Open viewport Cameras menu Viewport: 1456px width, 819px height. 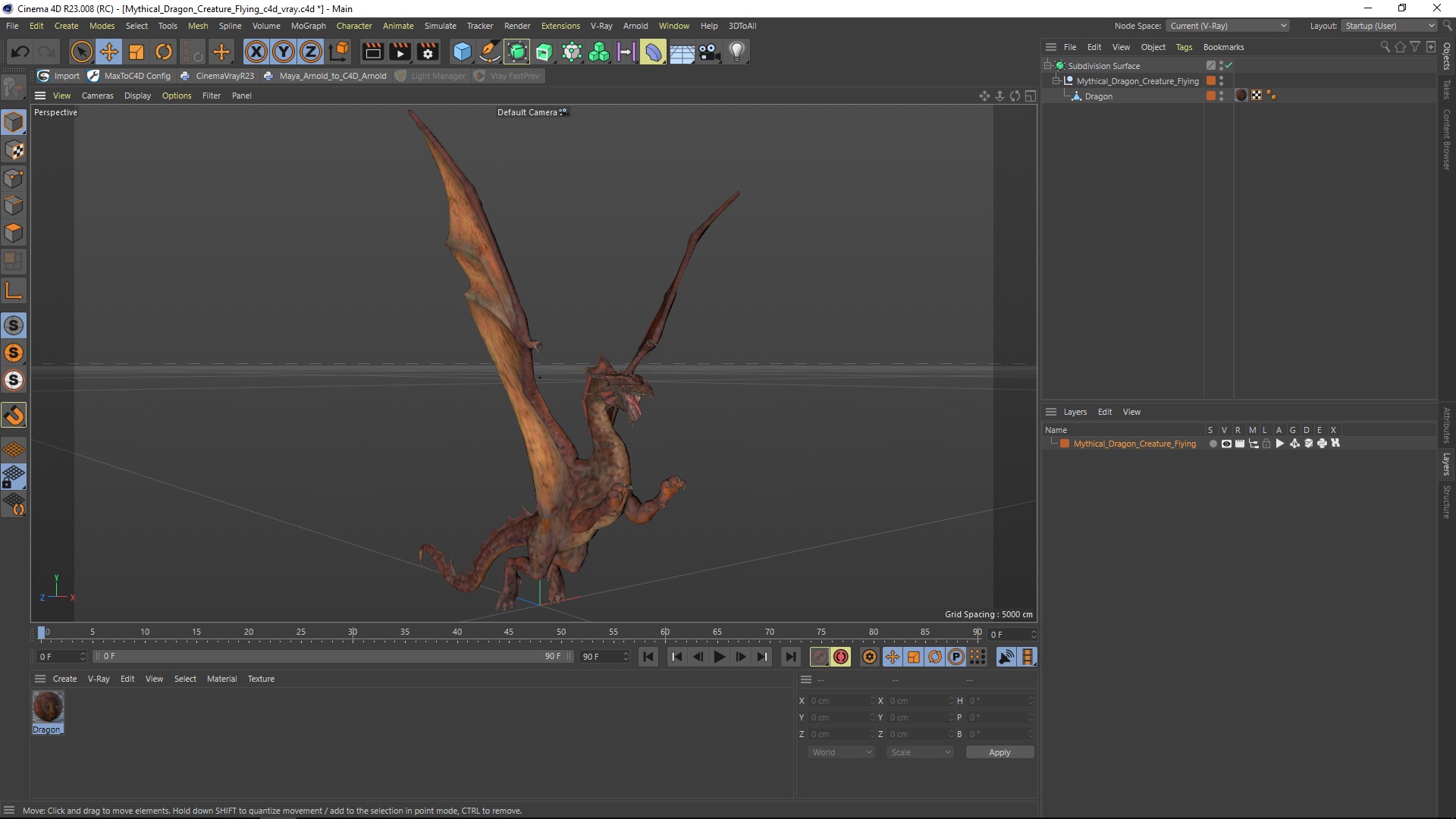pos(97,96)
